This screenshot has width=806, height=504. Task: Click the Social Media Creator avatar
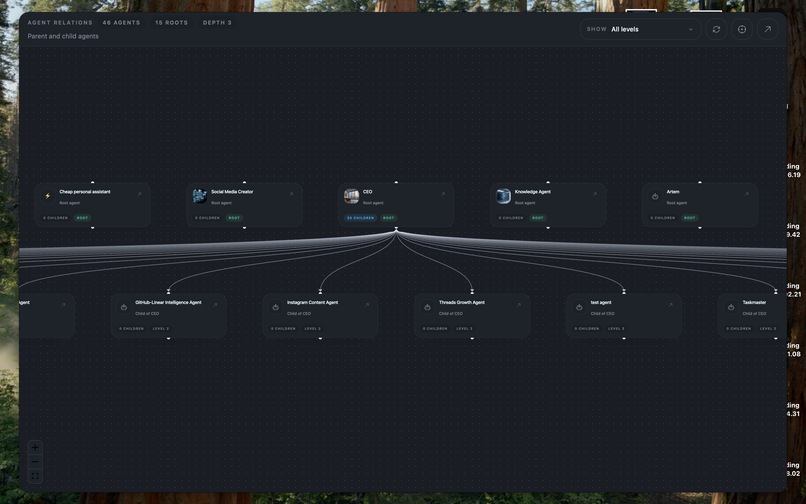tap(199, 196)
